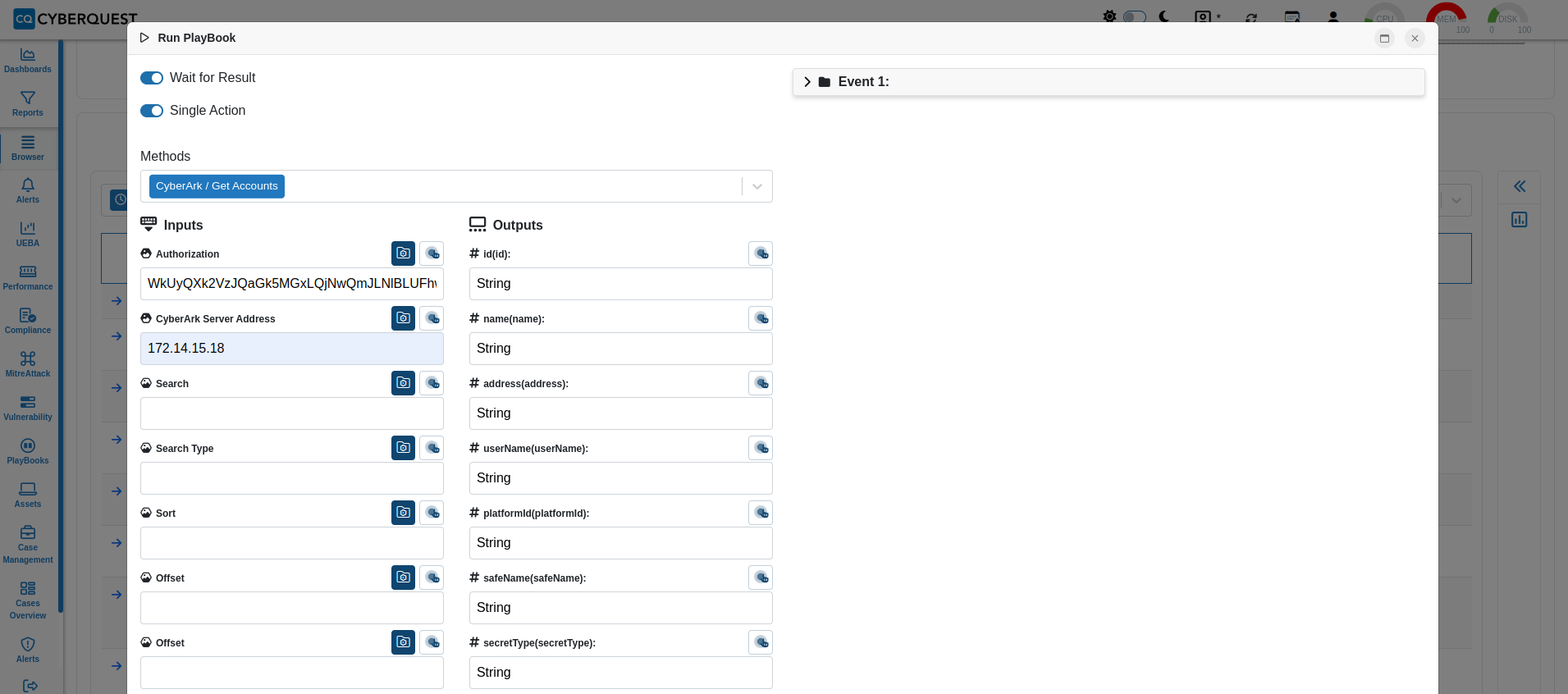Screen dimensions: 1568x694
Task: Open Performance in the sidebar
Action: pos(28,278)
